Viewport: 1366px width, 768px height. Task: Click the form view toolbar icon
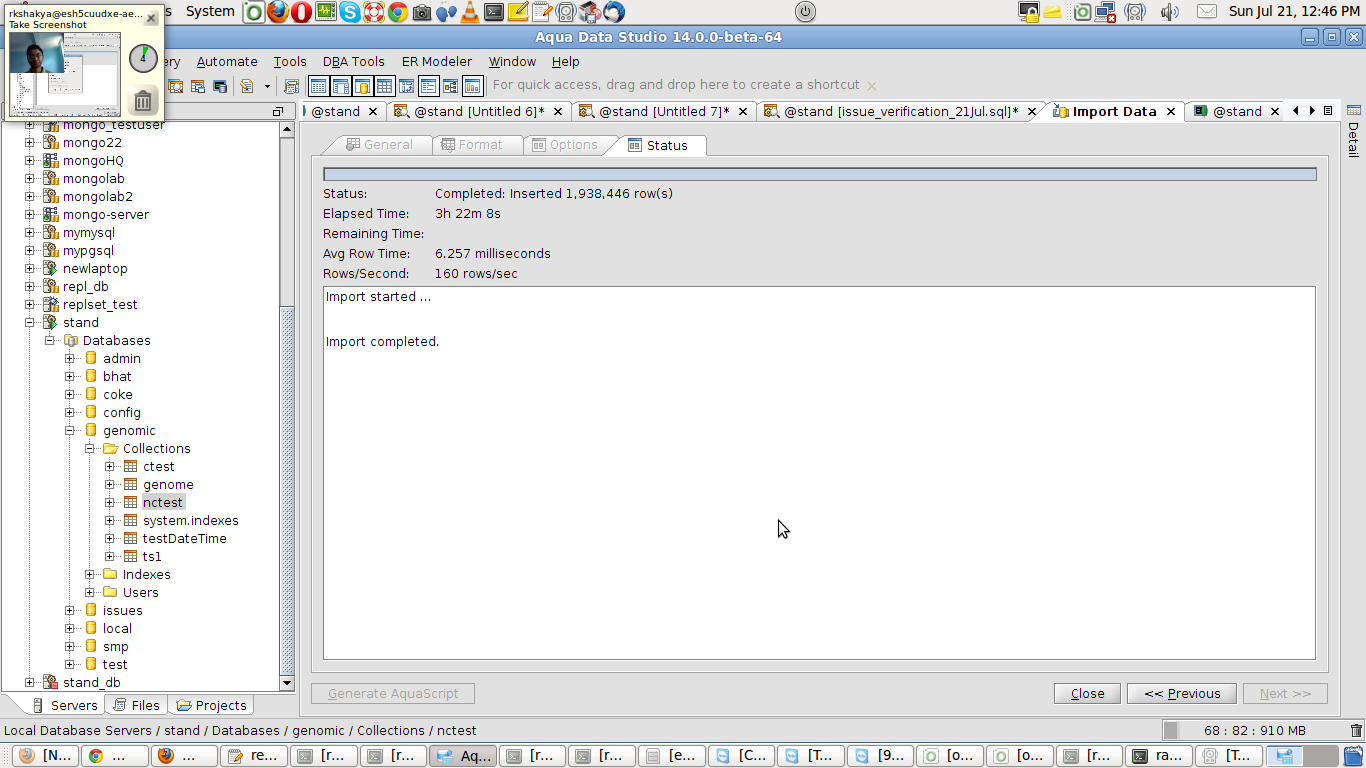[x=428, y=86]
